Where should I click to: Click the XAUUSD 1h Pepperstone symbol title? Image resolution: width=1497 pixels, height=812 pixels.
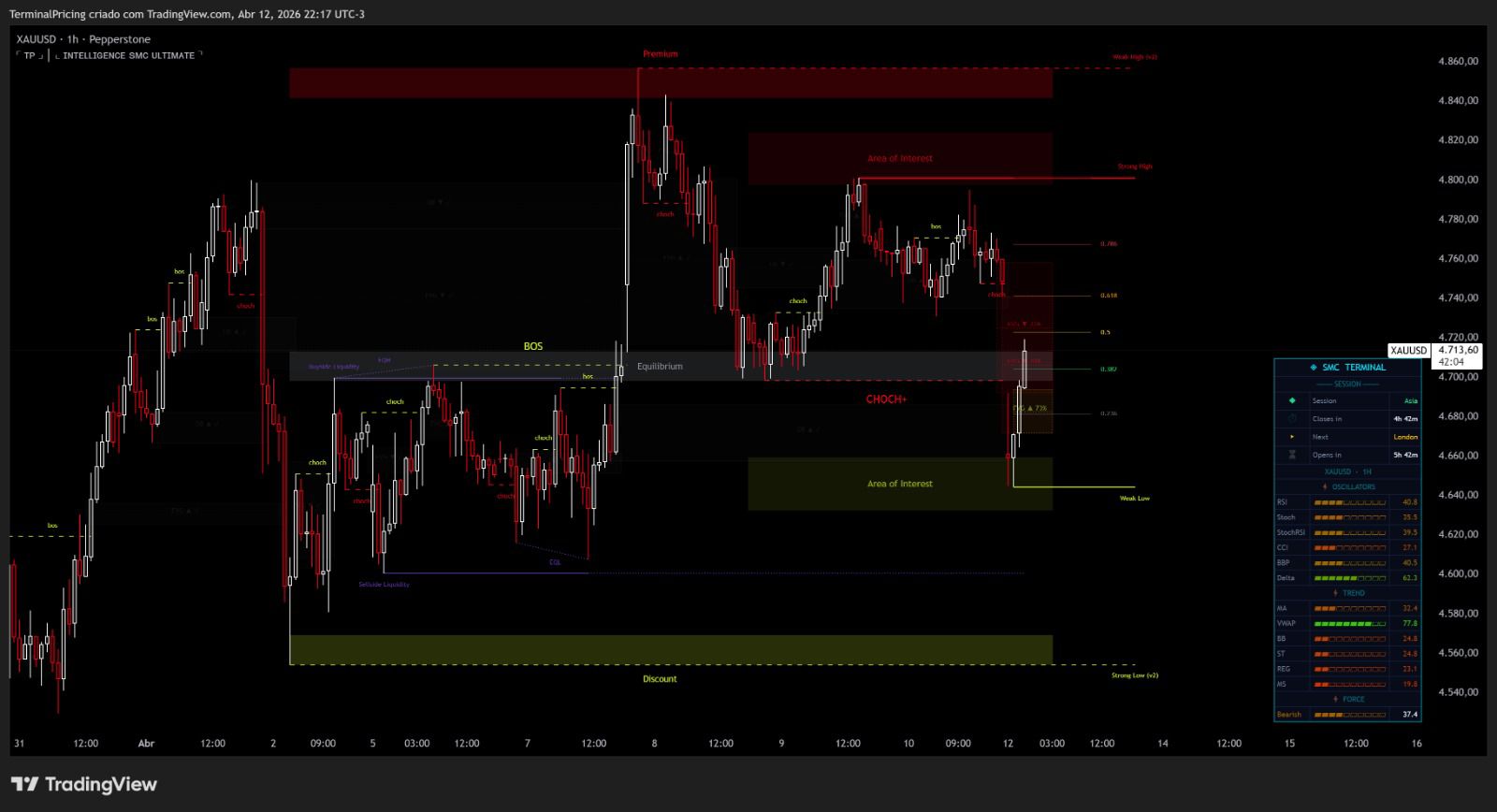(83, 39)
